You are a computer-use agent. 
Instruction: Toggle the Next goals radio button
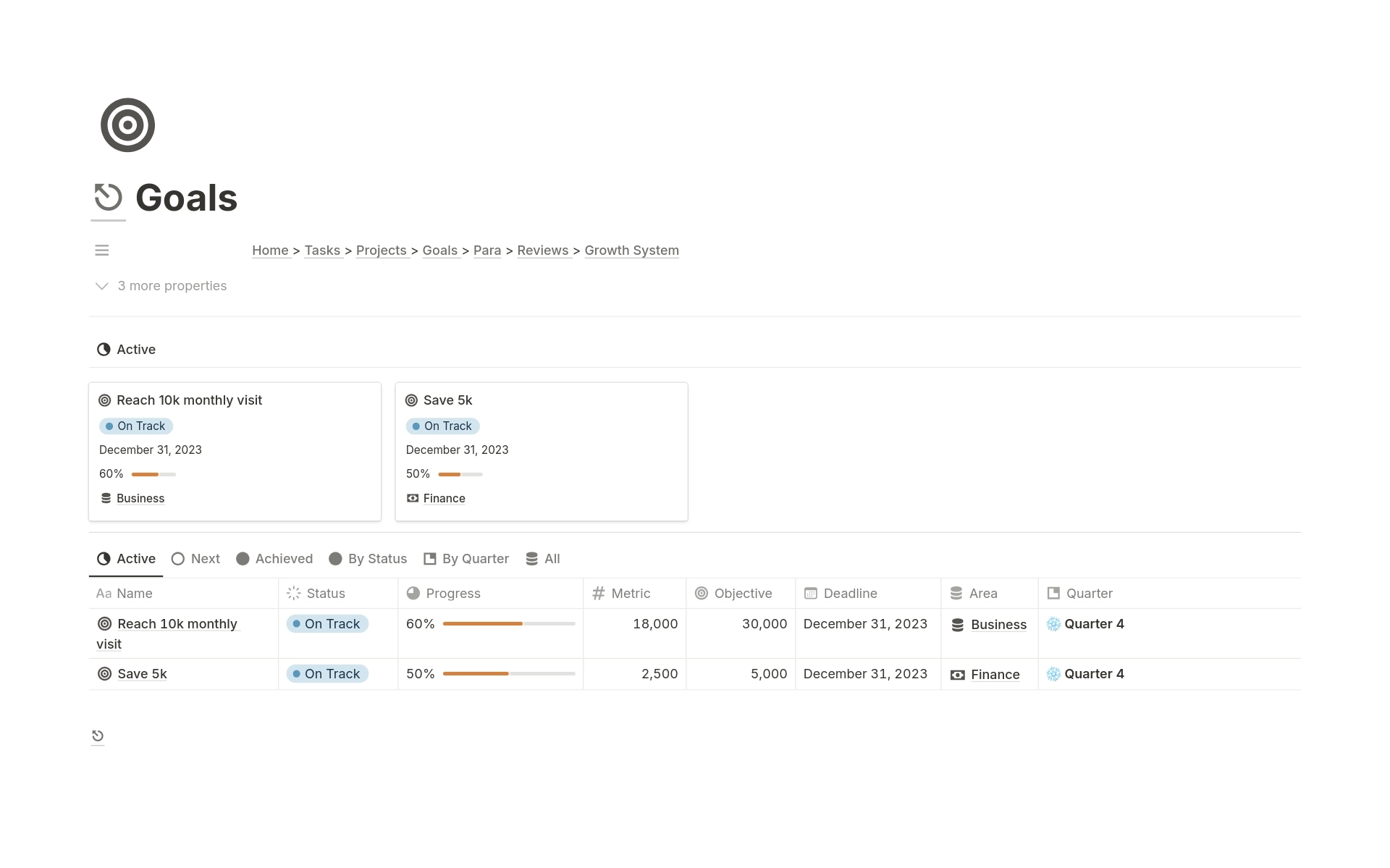196,558
